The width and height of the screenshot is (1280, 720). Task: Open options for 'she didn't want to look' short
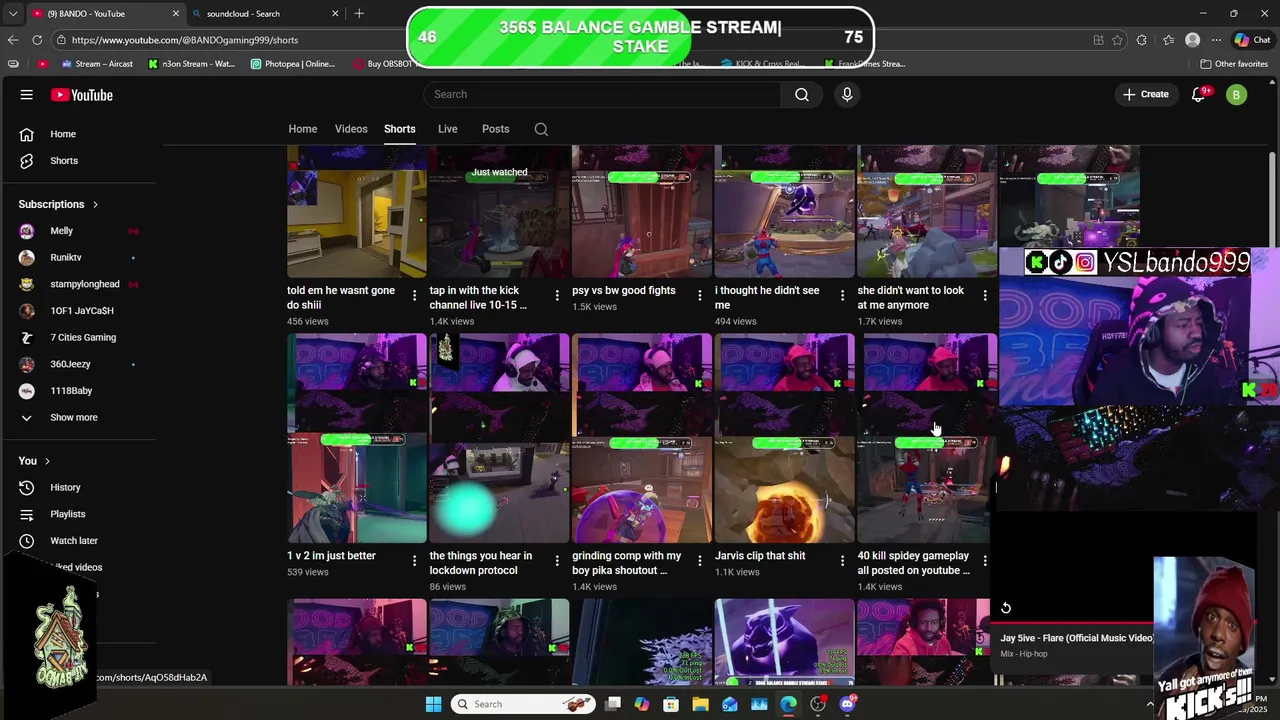point(985,295)
